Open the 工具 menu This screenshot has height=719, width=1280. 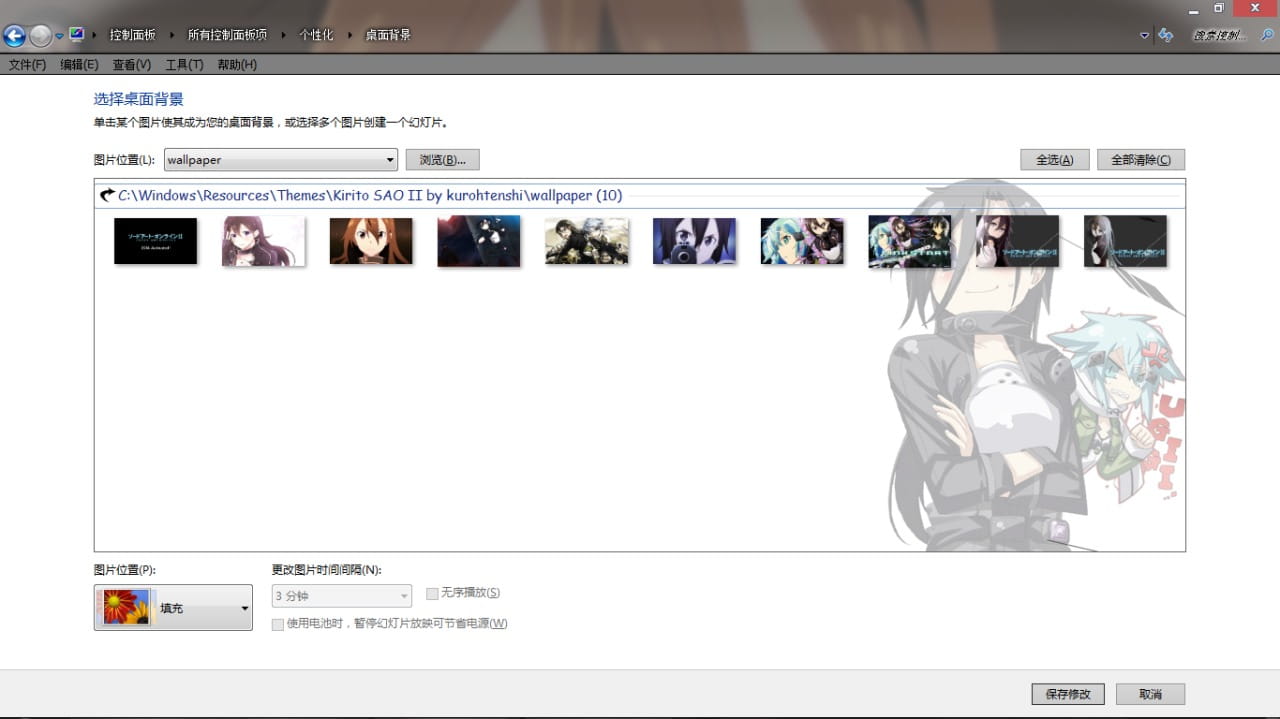pyautogui.click(x=183, y=64)
